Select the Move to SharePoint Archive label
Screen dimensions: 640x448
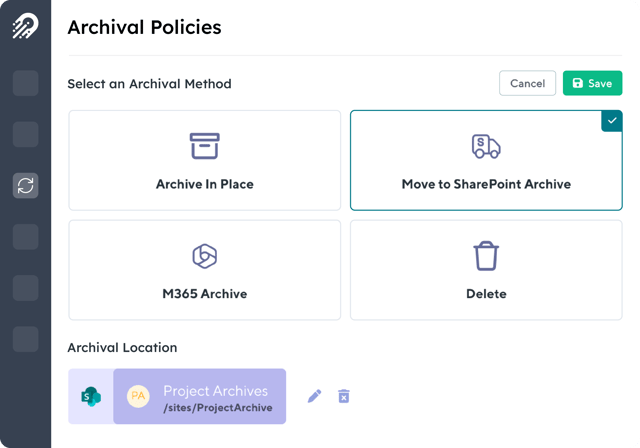pos(486,184)
